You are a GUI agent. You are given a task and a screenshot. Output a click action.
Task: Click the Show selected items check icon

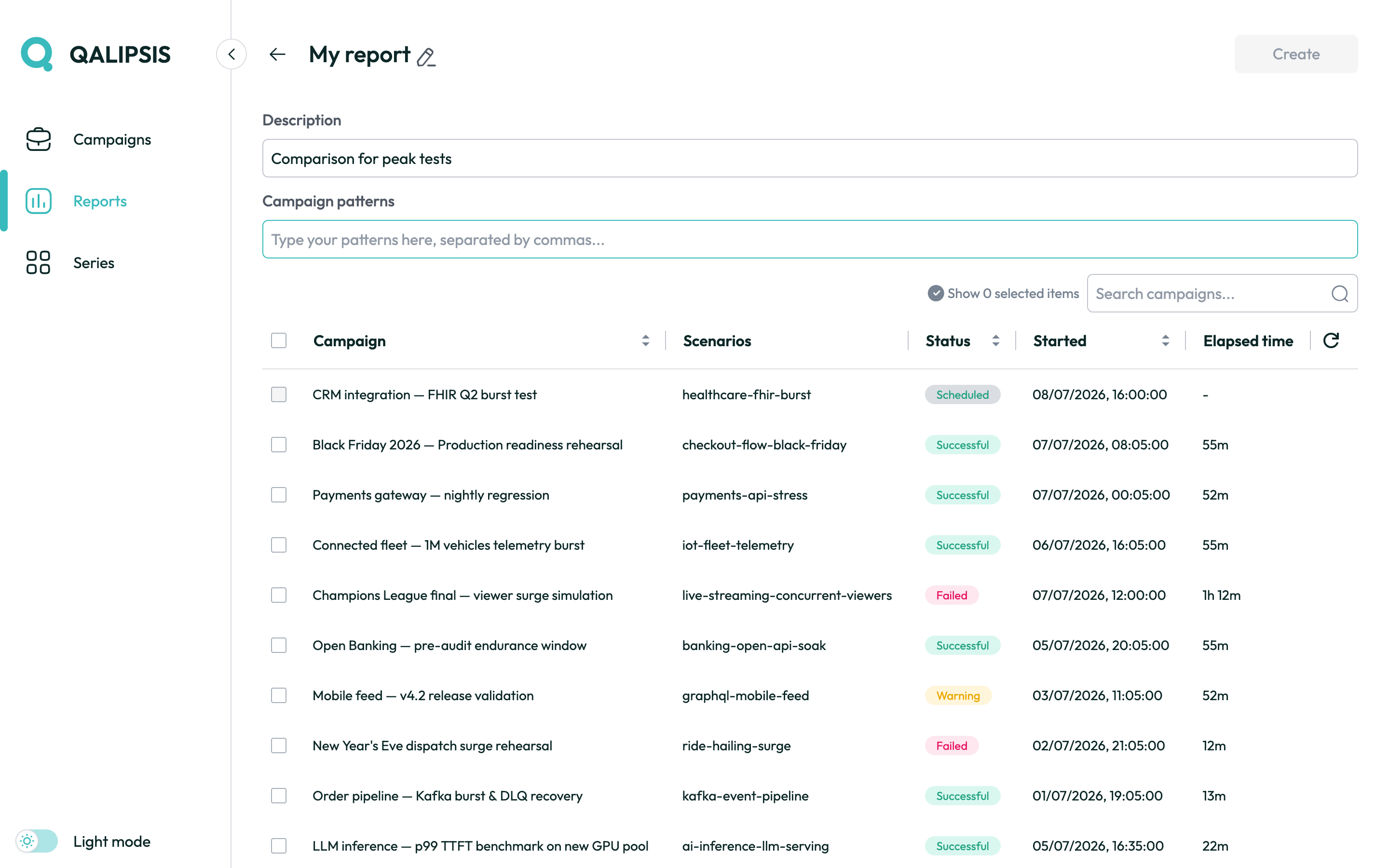[x=936, y=293]
